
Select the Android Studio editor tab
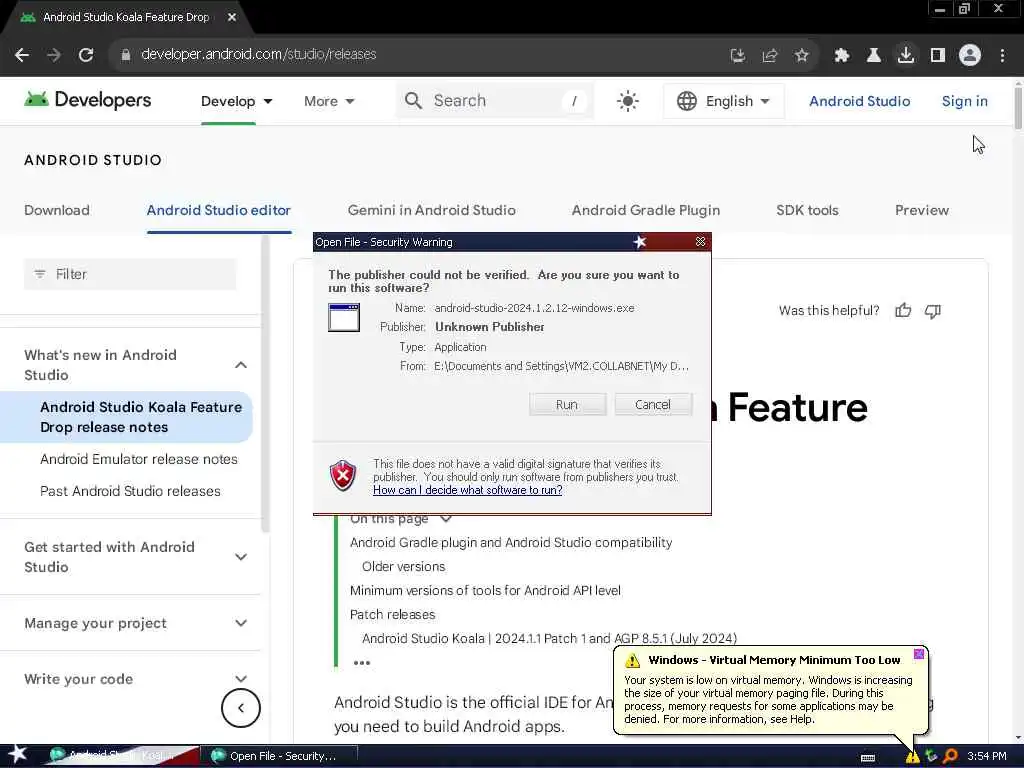pos(219,210)
